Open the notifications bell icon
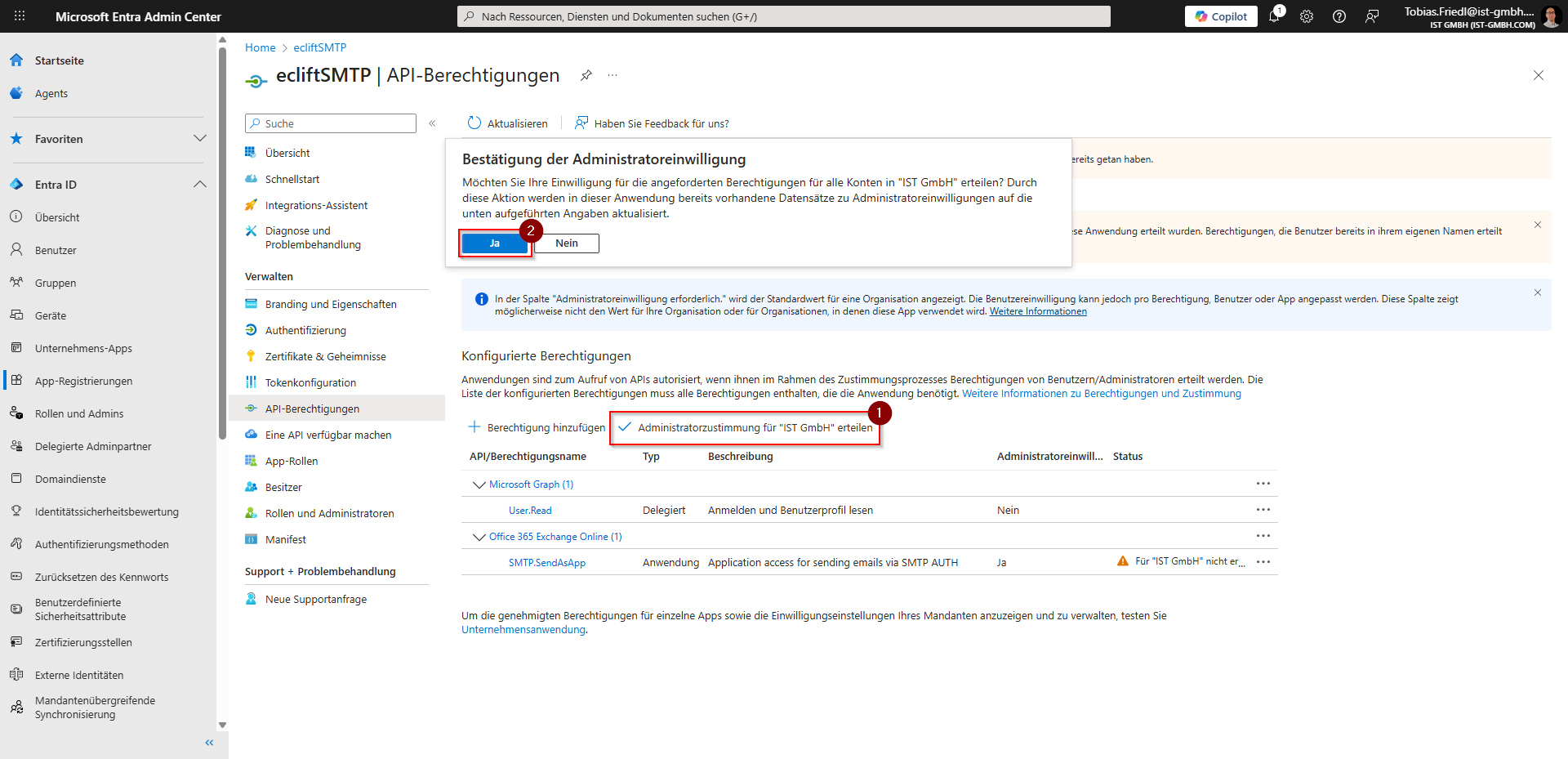Screen dimensions: 1568x759 [x=1274, y=16]
